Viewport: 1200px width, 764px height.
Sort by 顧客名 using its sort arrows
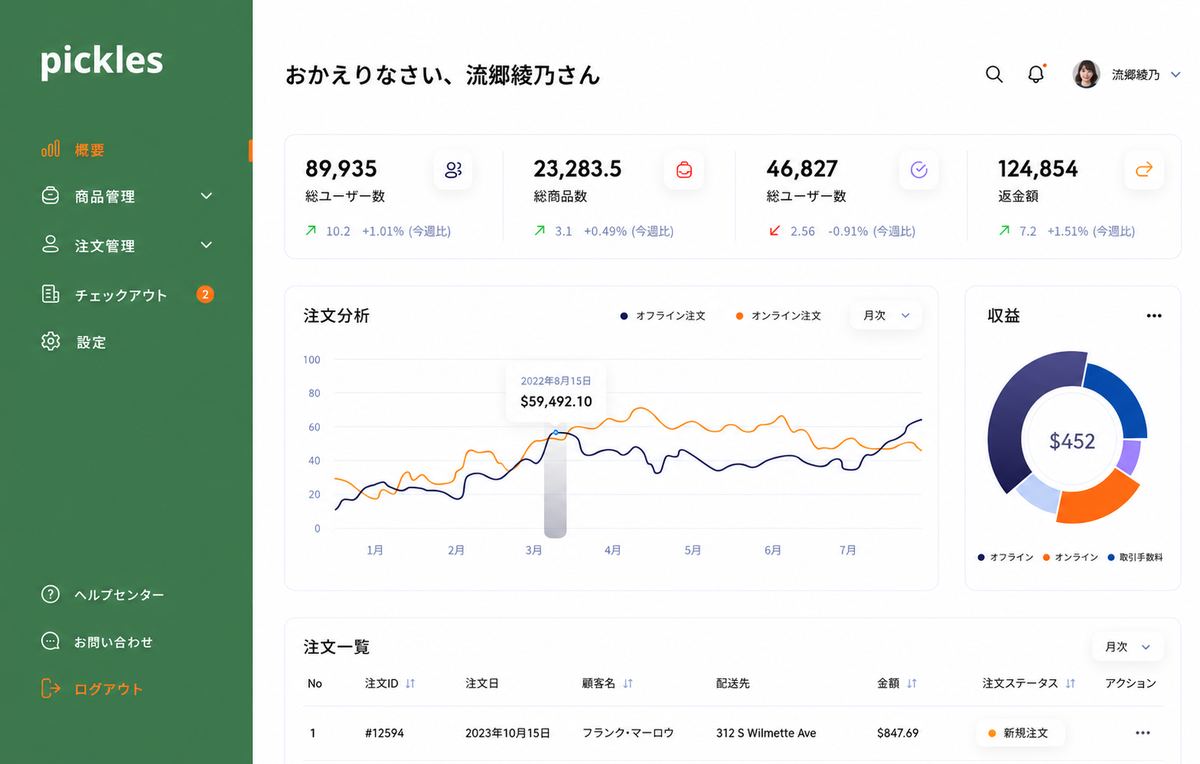pos(628,683)
